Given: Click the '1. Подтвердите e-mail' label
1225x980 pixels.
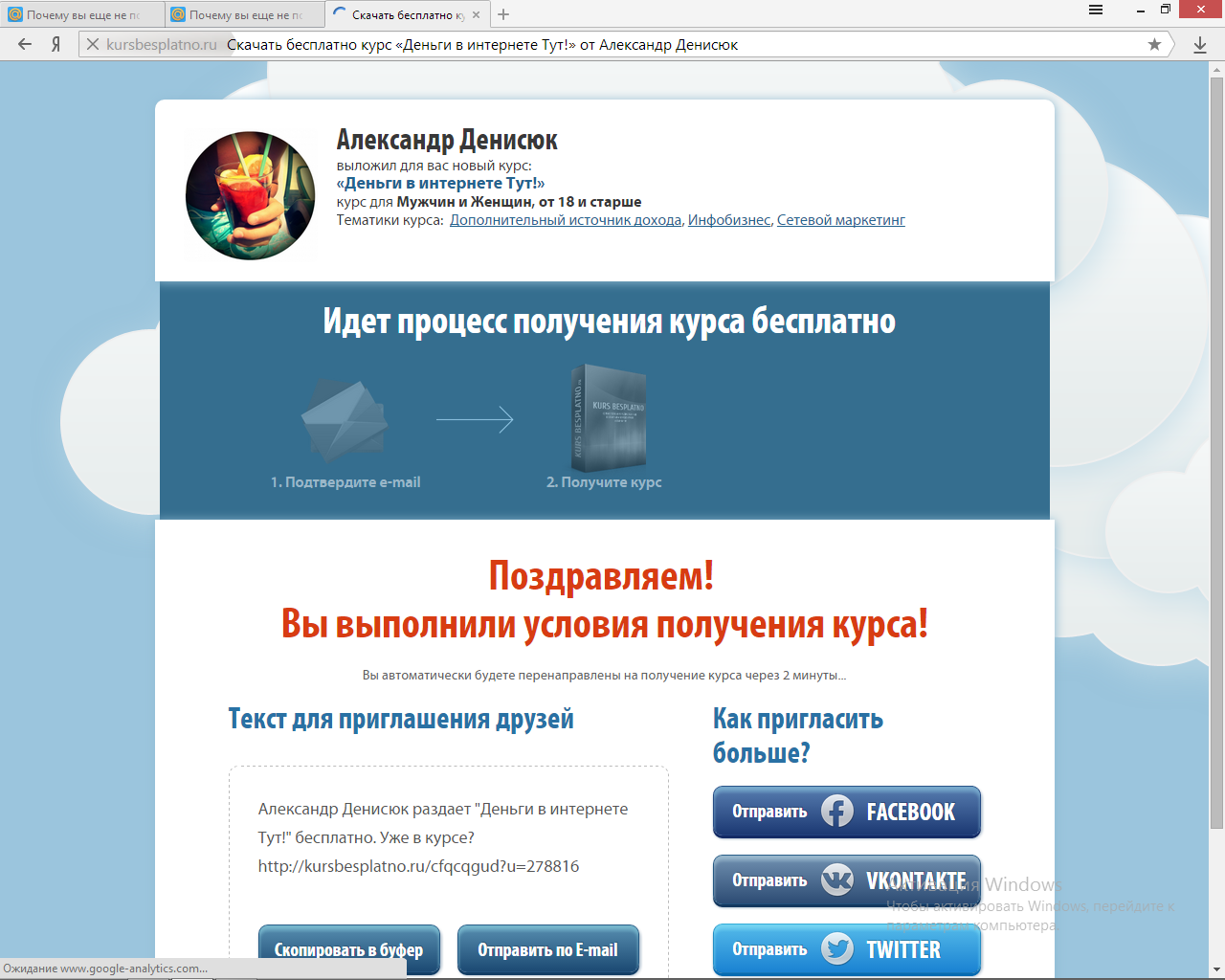Looking at the screenshot, I should (345, 482).
